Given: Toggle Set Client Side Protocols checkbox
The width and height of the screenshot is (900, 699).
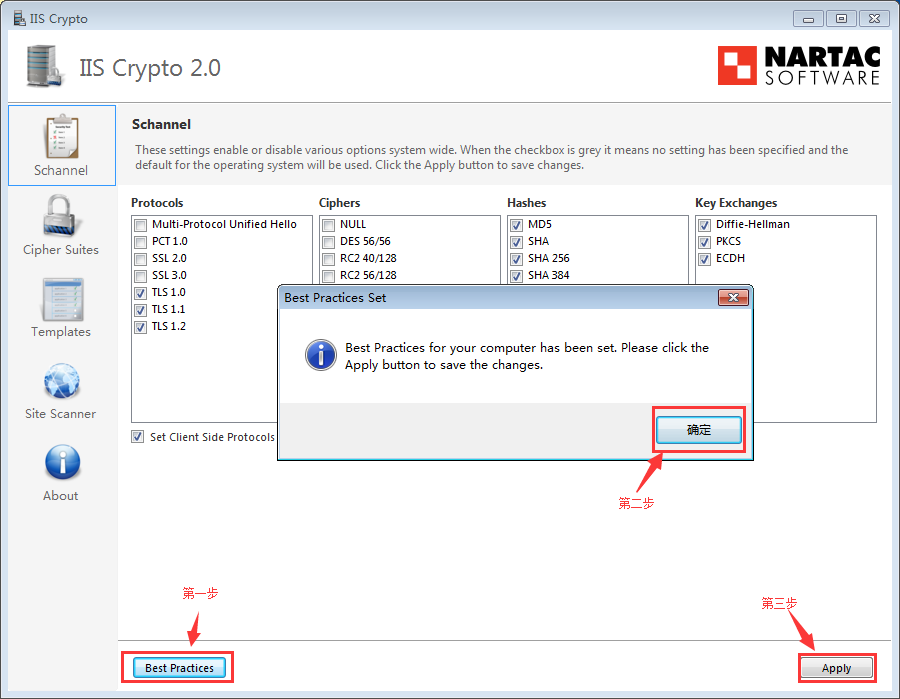Looking at the screenshot, I should click(138, 437).
